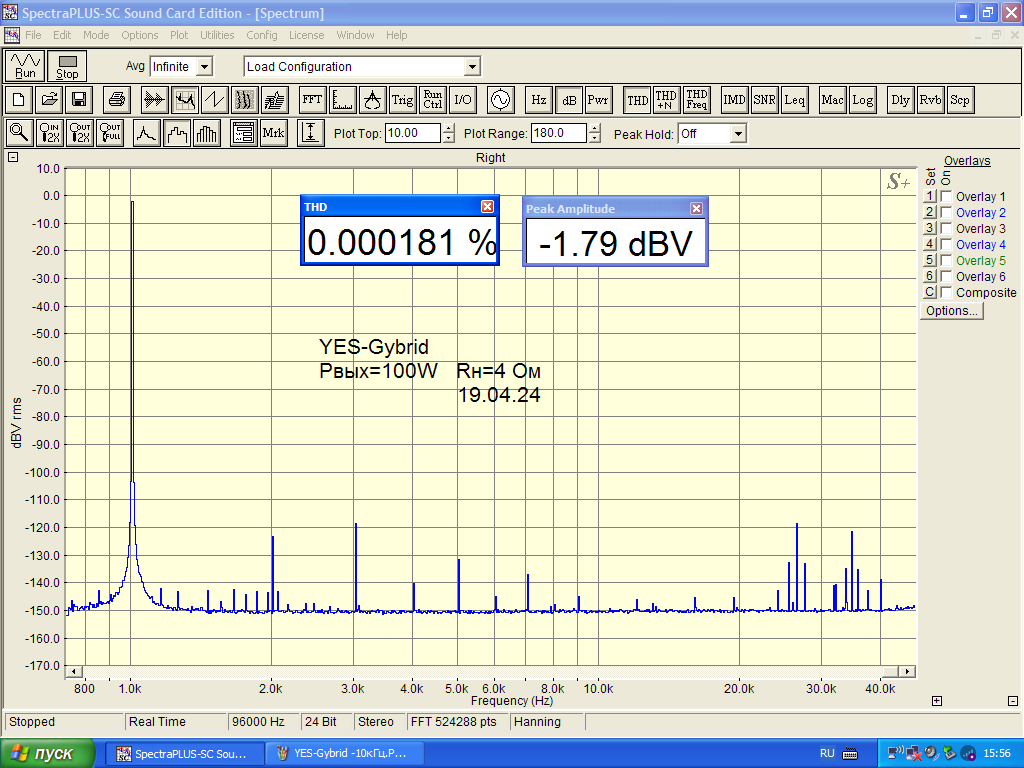The width and height of the screenshot is (1024, 768).
Task: Click the Trig trigger button
Action: (402, 100)
